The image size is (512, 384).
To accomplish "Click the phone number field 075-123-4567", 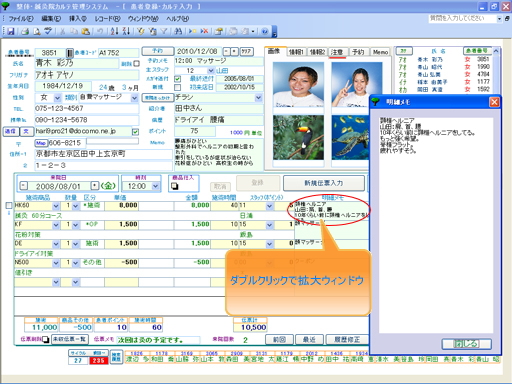I will (87, 109).
